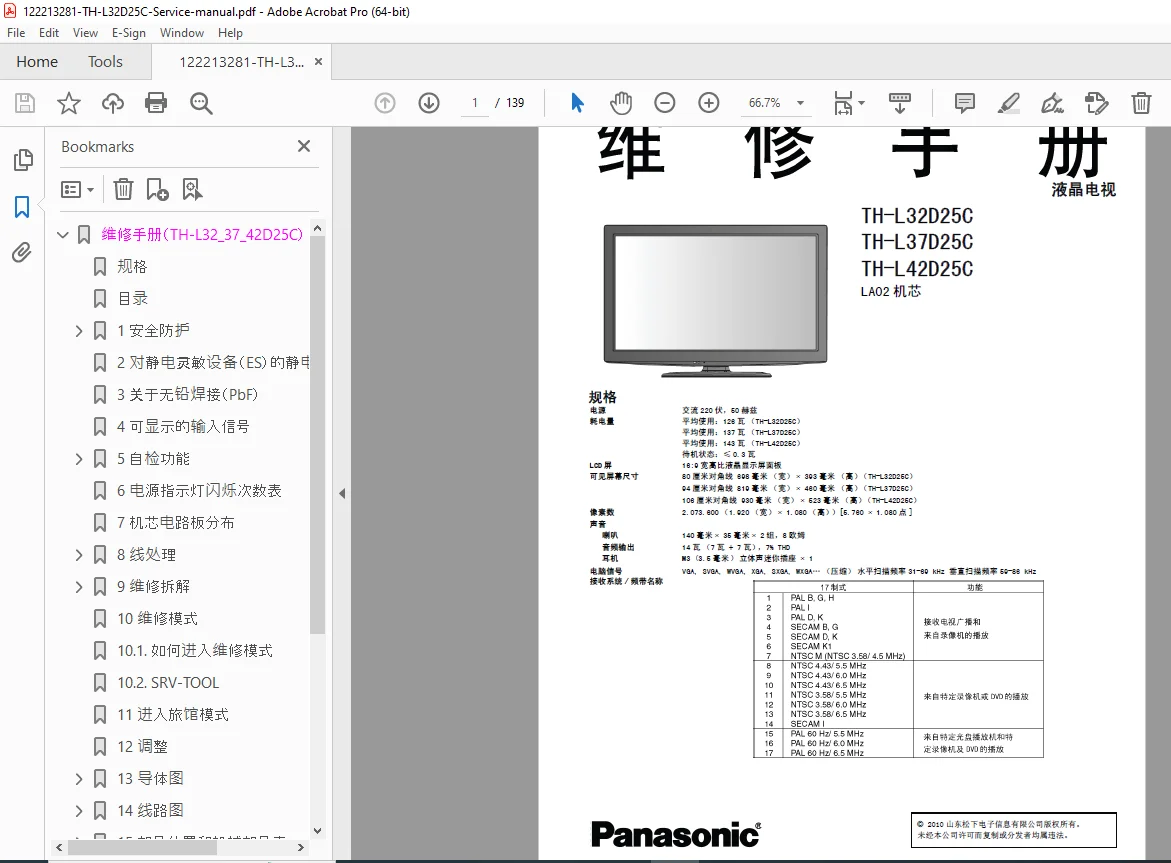1171x863 pixels.
Task: Jump to 6 电源指示灯闪烁次数表 bookmark
Action: pos(199,491)
